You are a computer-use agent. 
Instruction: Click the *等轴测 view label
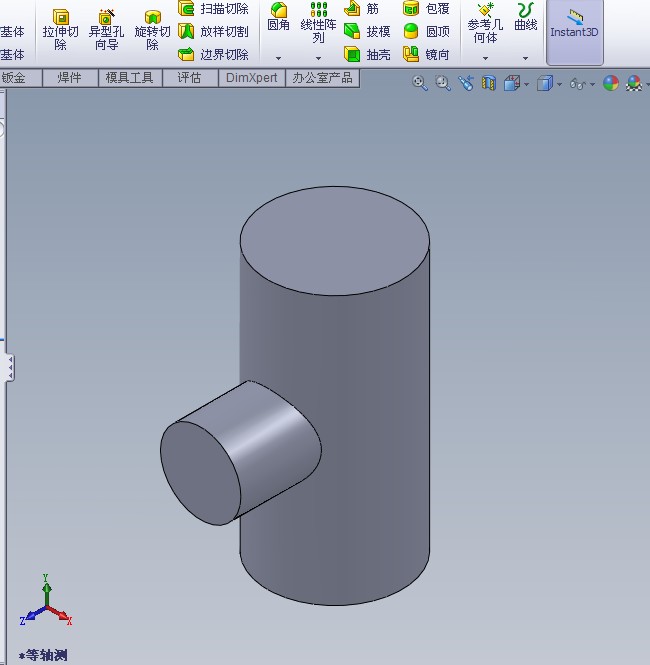coord(44,655)
